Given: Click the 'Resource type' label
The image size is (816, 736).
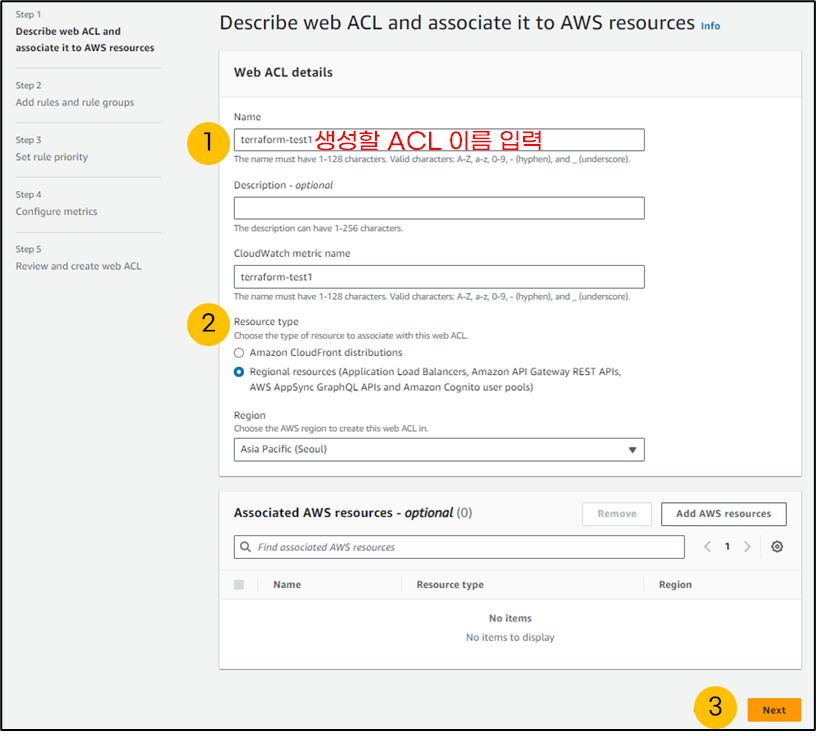Looking at the screenshot, I should click(x=266, y=322).
